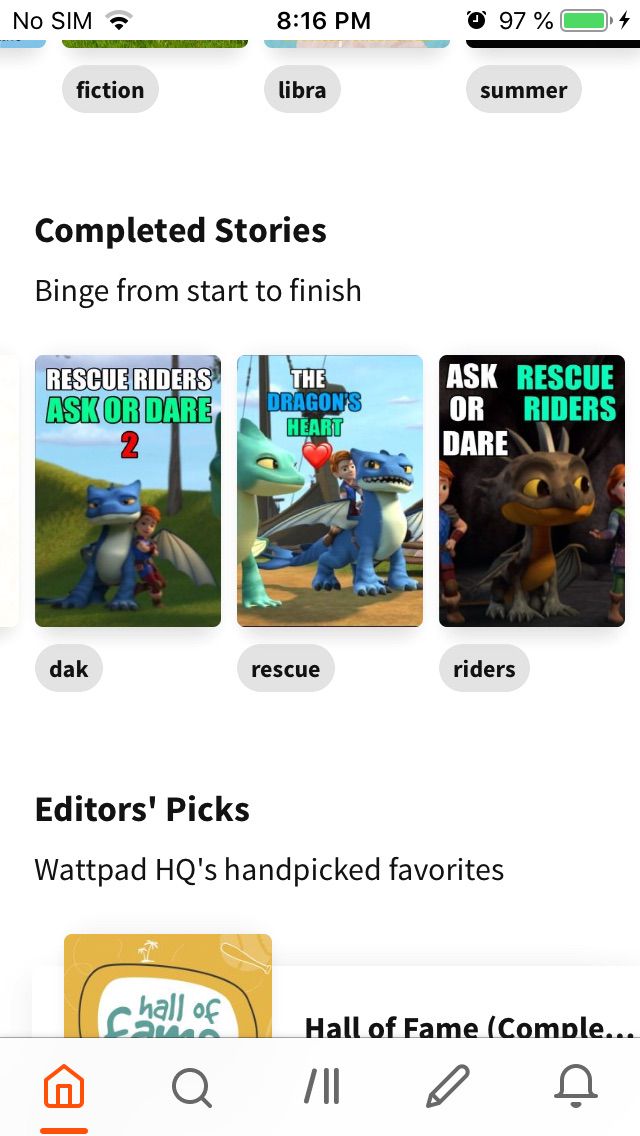Open the Hall of Fame (Comple... title

pos(469,1027)
